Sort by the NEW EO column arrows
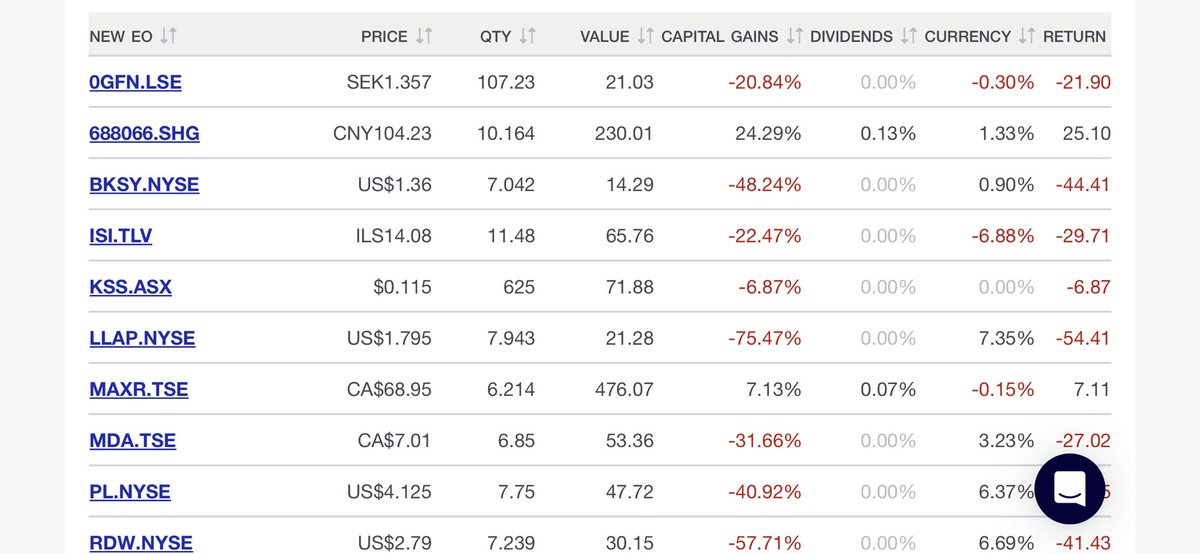This screenshot has width=1200, height=554. tap(168, 36)
